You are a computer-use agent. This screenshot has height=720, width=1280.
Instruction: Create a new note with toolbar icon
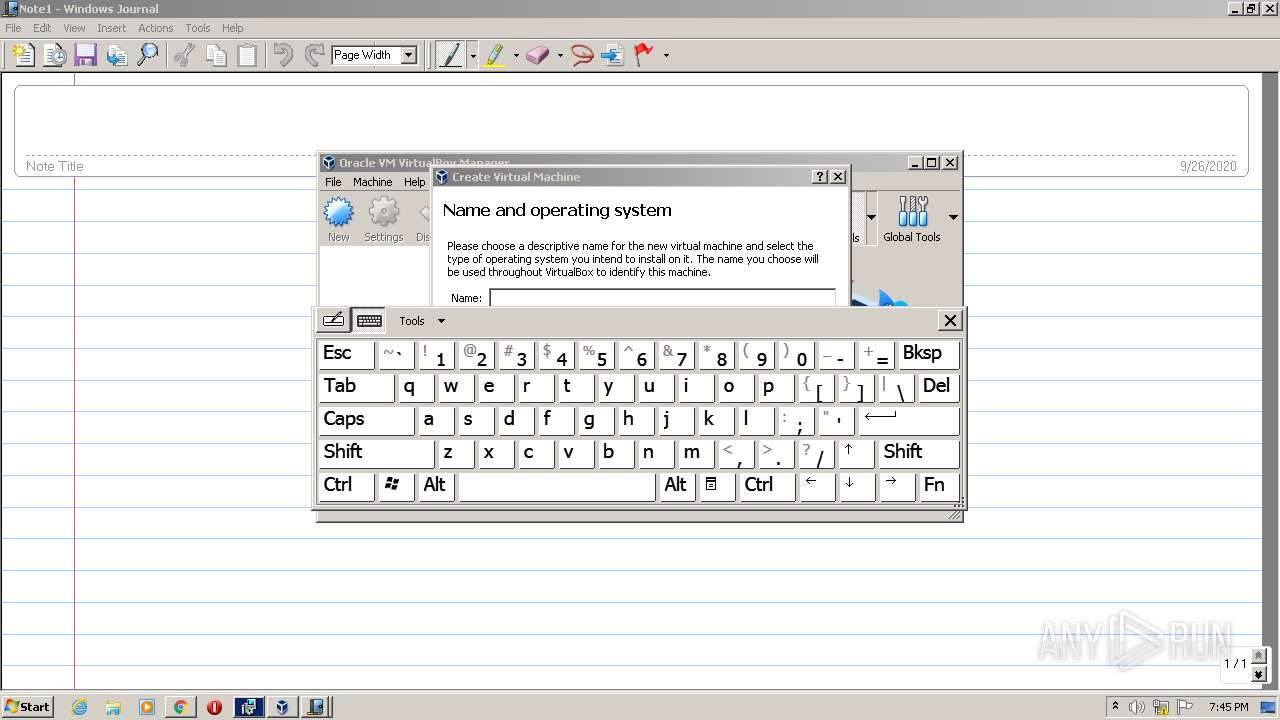tap(22, 55)
